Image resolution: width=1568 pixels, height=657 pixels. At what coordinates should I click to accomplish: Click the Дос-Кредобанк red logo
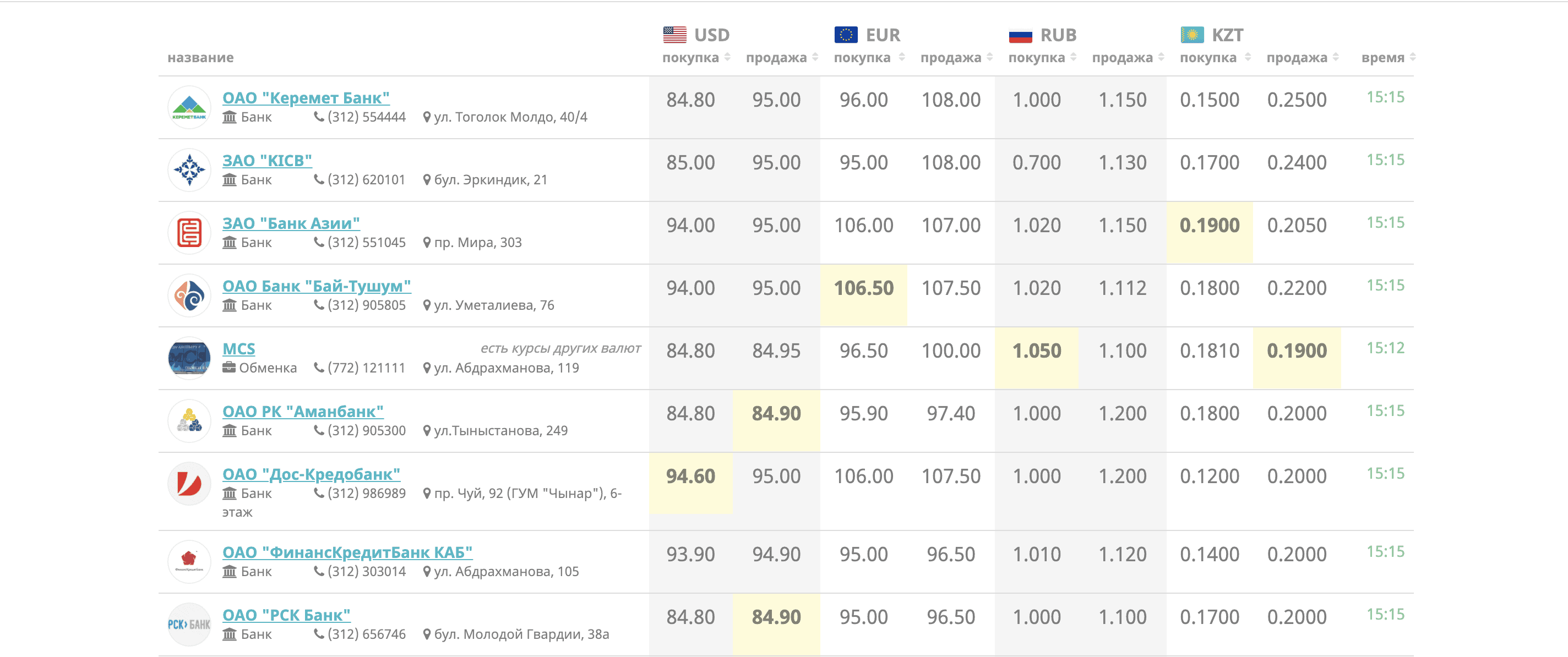(189, 484)
